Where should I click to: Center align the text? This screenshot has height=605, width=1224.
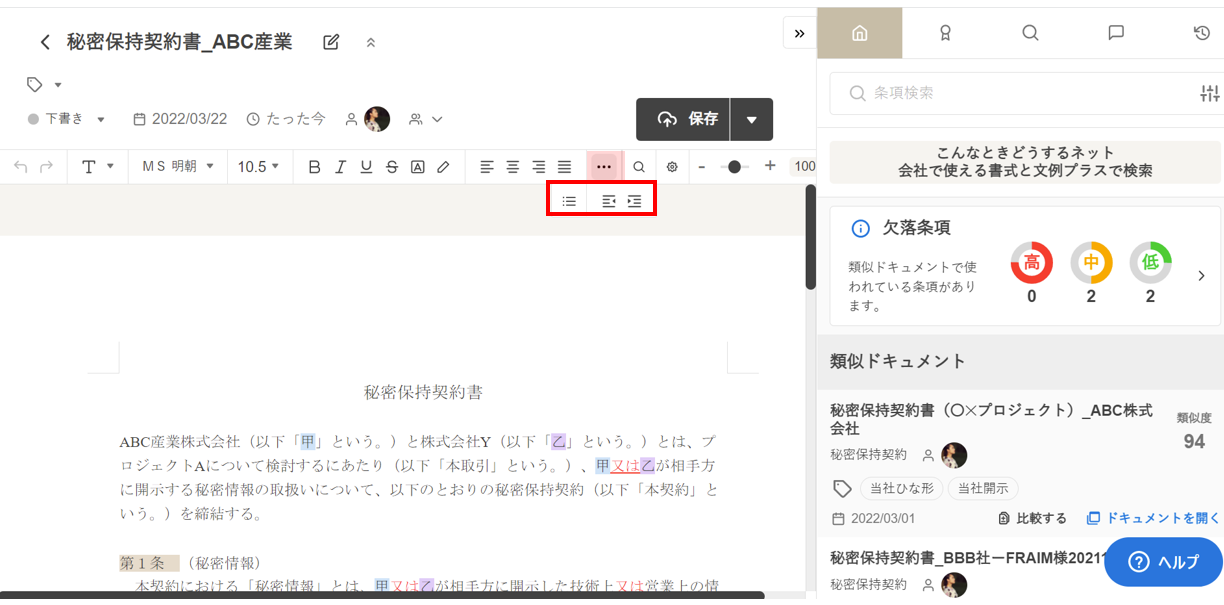pos(513,167)
